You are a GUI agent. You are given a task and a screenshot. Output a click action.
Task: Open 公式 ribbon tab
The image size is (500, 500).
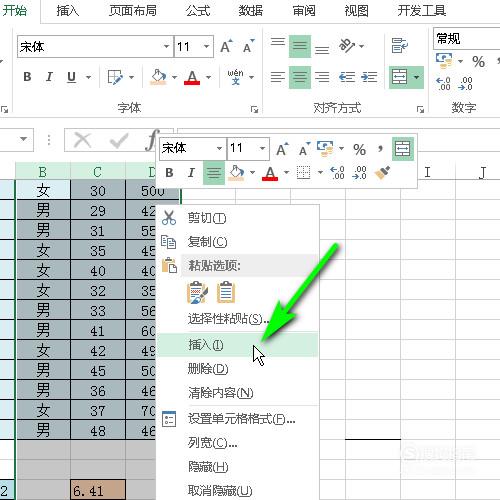coord(198,11)
